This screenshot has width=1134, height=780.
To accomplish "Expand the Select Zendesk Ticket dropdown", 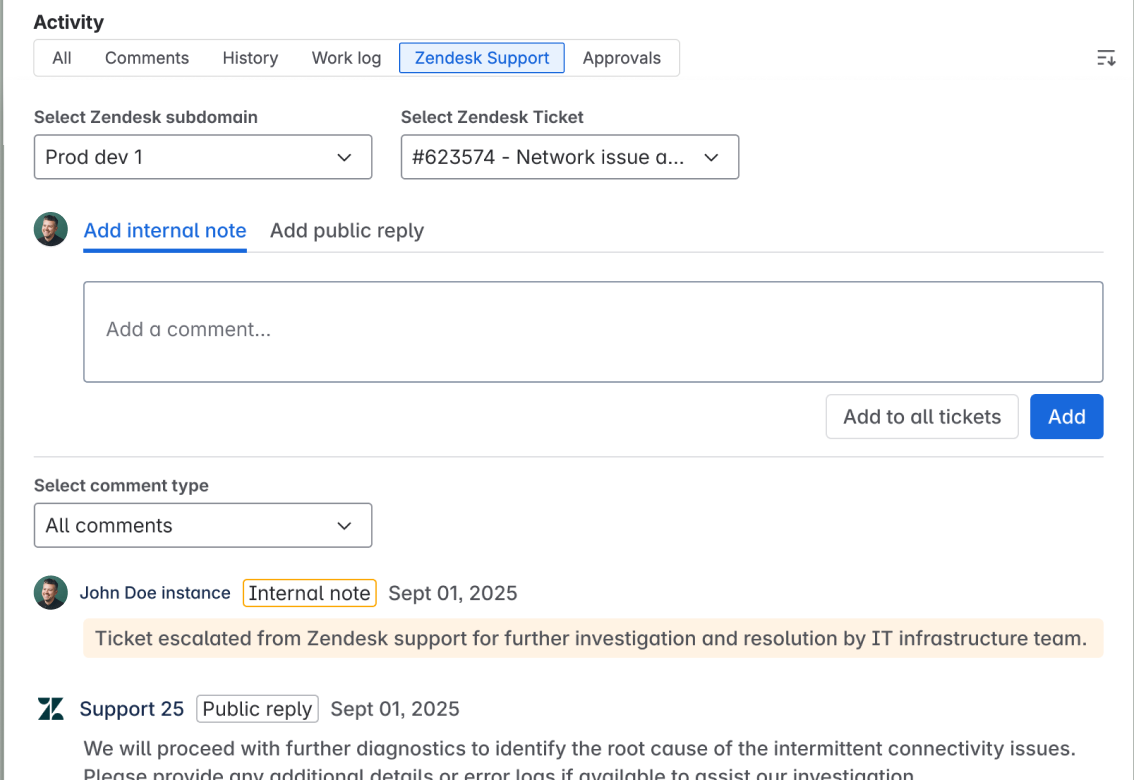I will (x=569, y=157).
